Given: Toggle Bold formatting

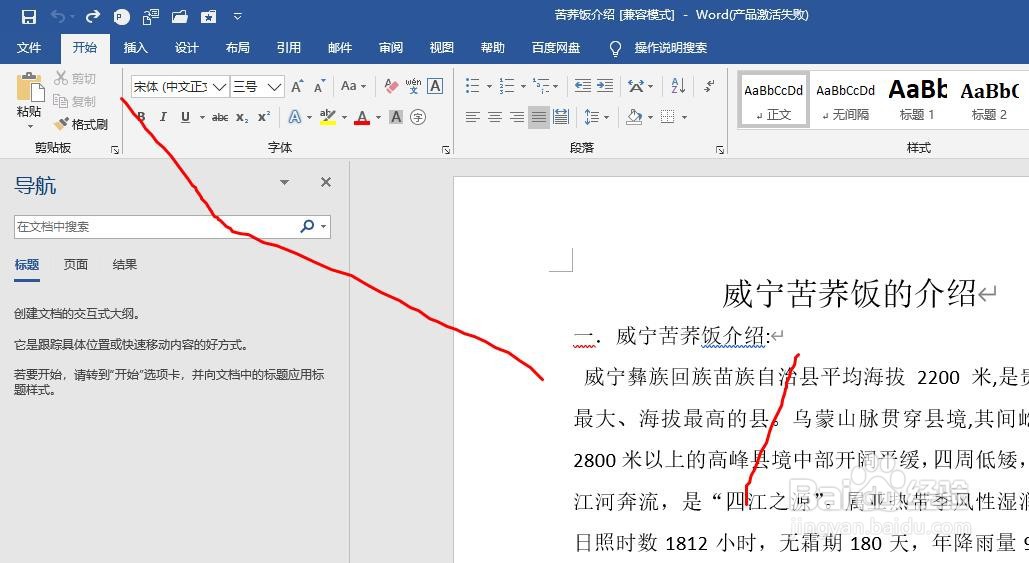Looking at the screenshot, I should tap(141, 117).
